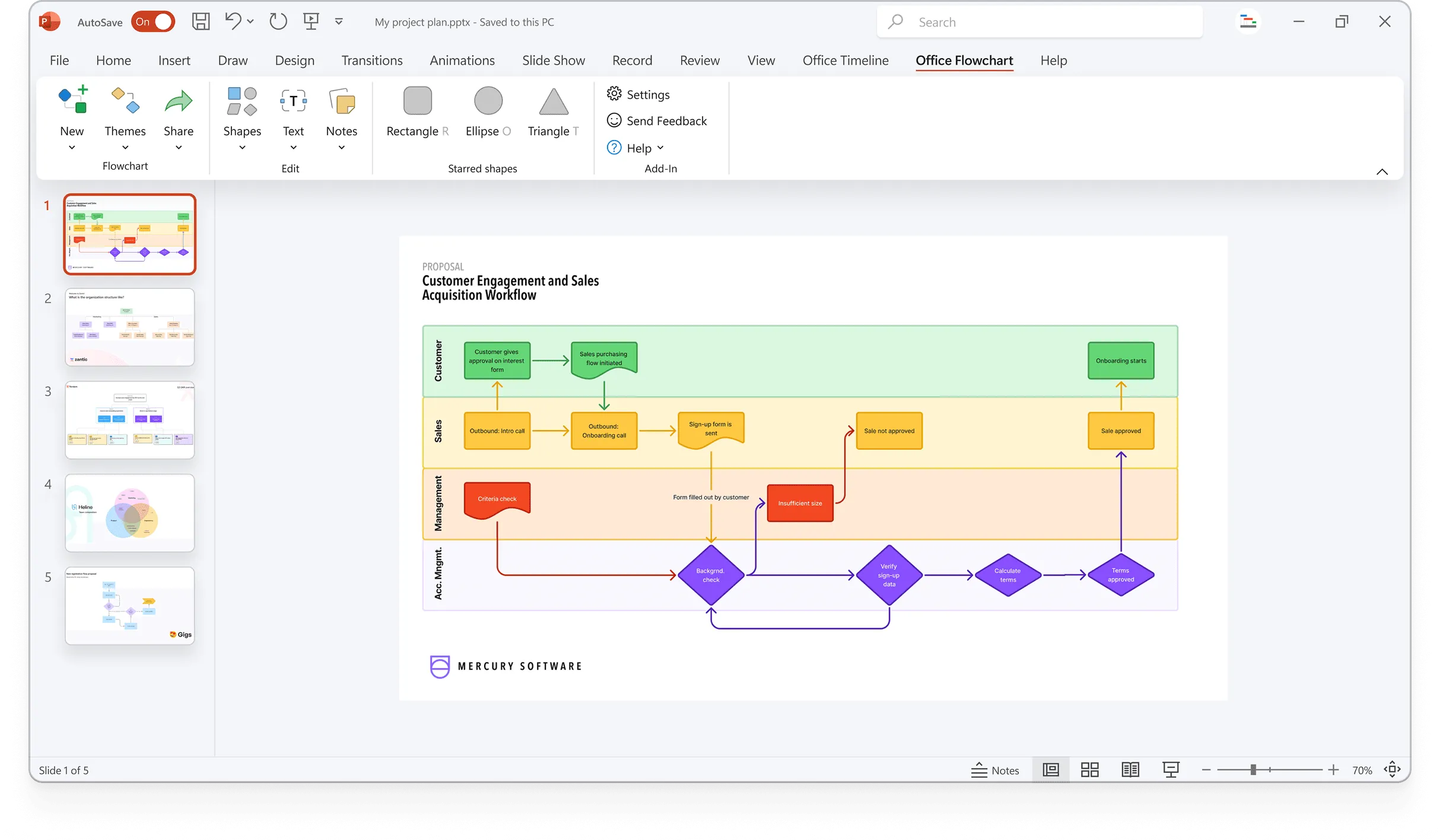Click the 70% zoom level
1440x840 pixels.
click(1362, 770)
